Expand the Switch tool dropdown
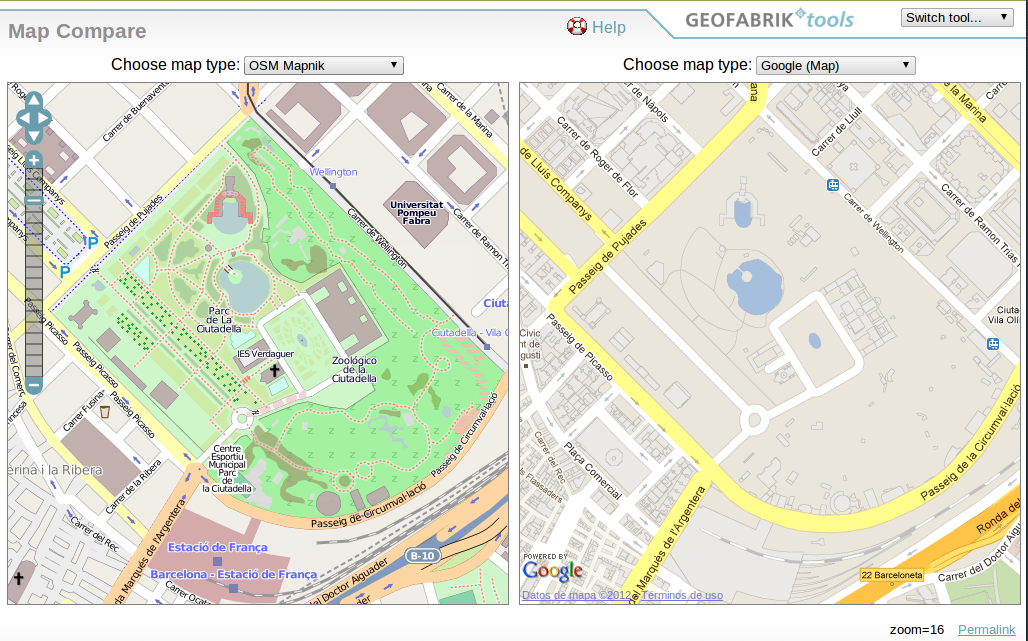Image resolution: width=1028 pixels, height=641 pixels. point(957,17)
